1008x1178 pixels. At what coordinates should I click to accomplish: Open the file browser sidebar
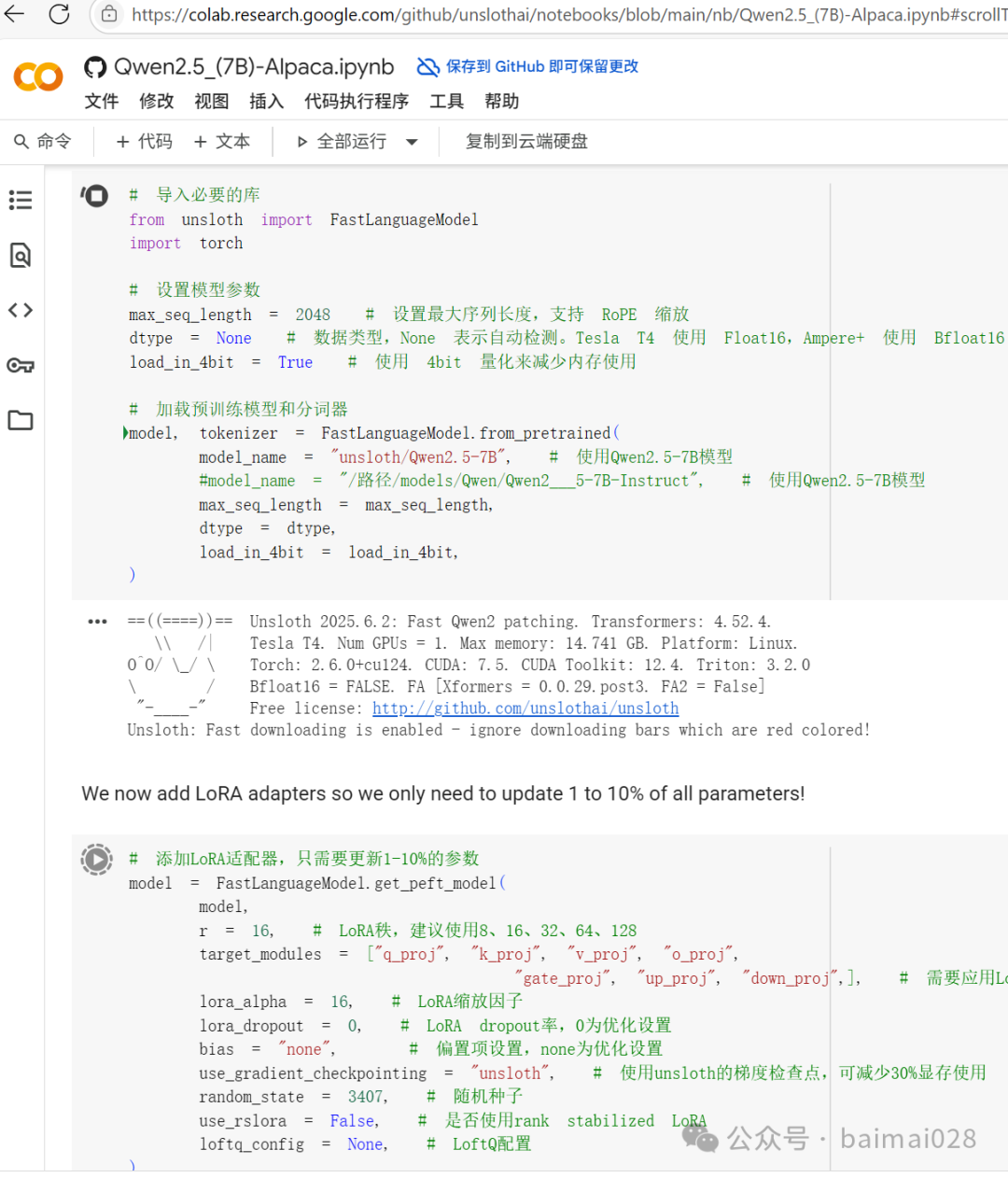coord(21,420)
